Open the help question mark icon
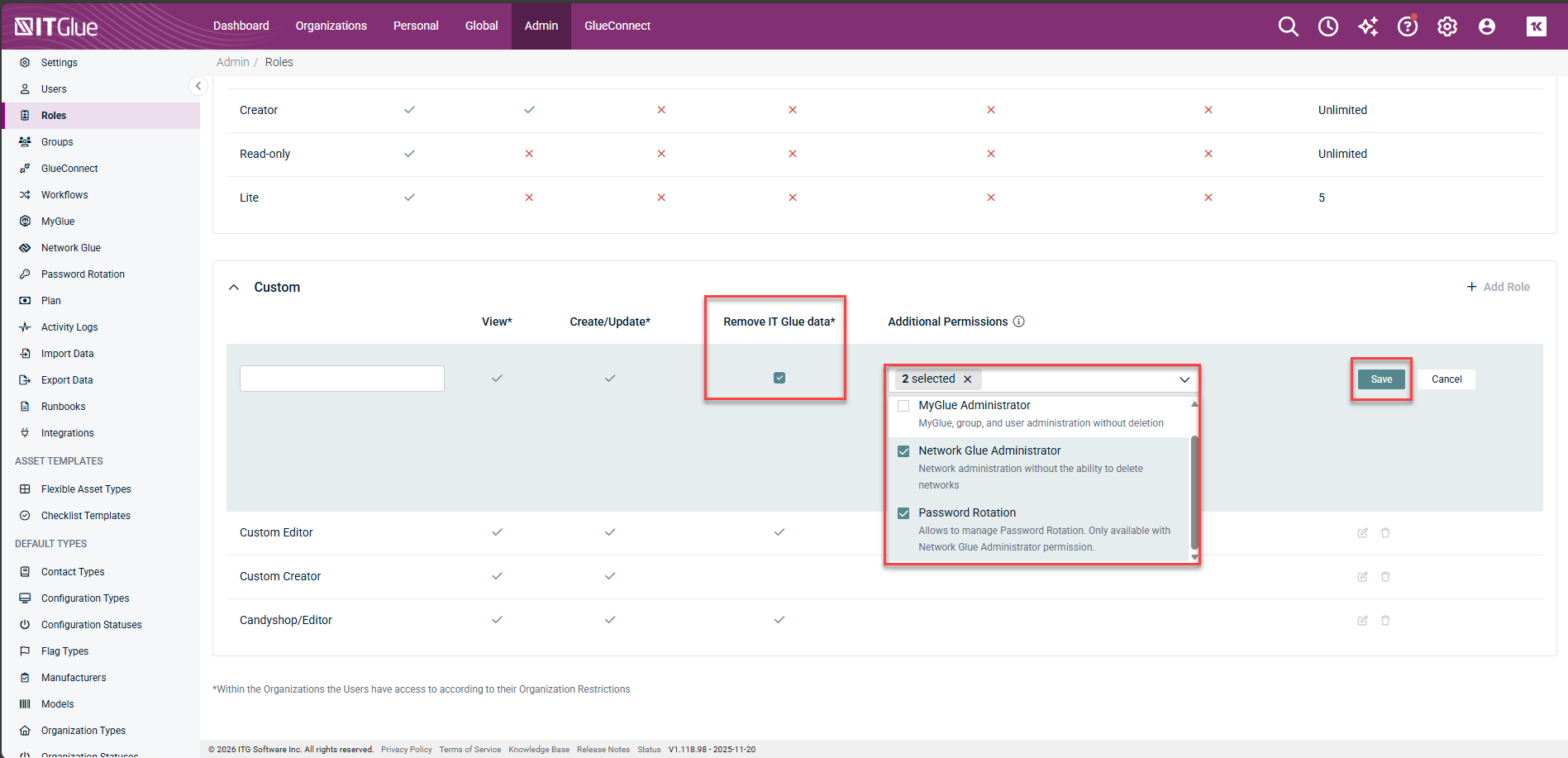 click(1408, 26)
